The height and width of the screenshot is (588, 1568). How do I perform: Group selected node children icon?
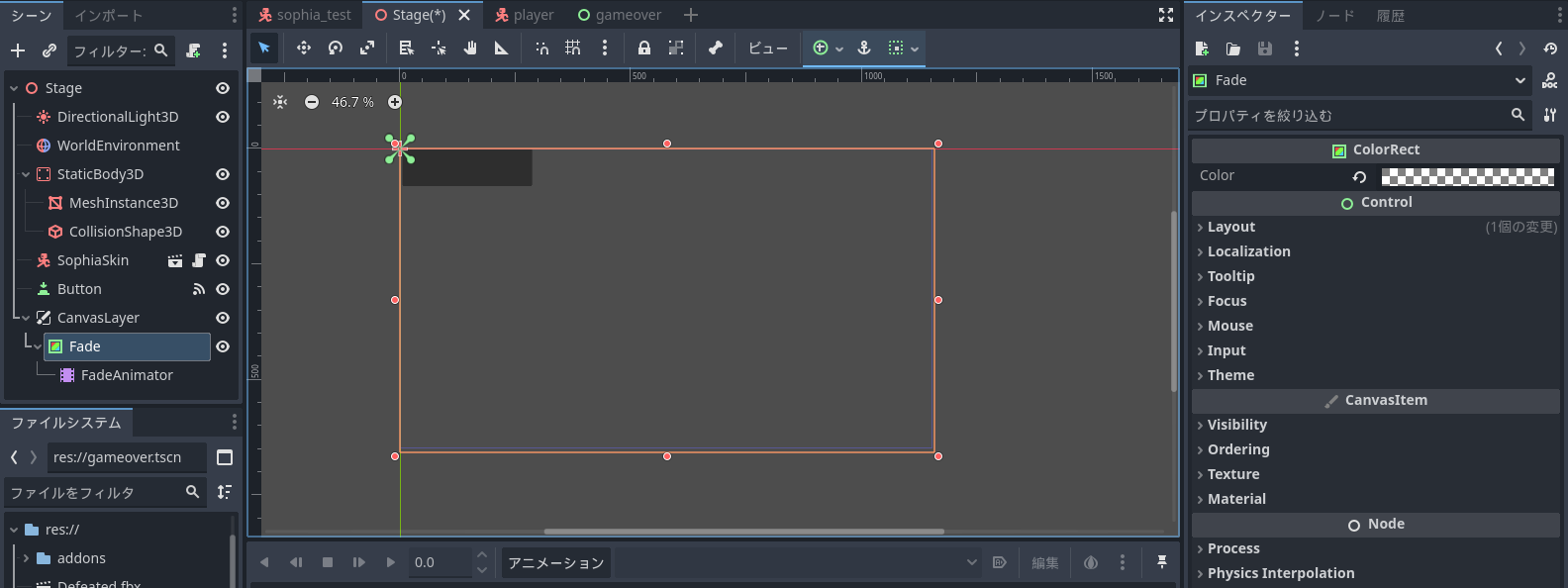(x=676, y=48)
